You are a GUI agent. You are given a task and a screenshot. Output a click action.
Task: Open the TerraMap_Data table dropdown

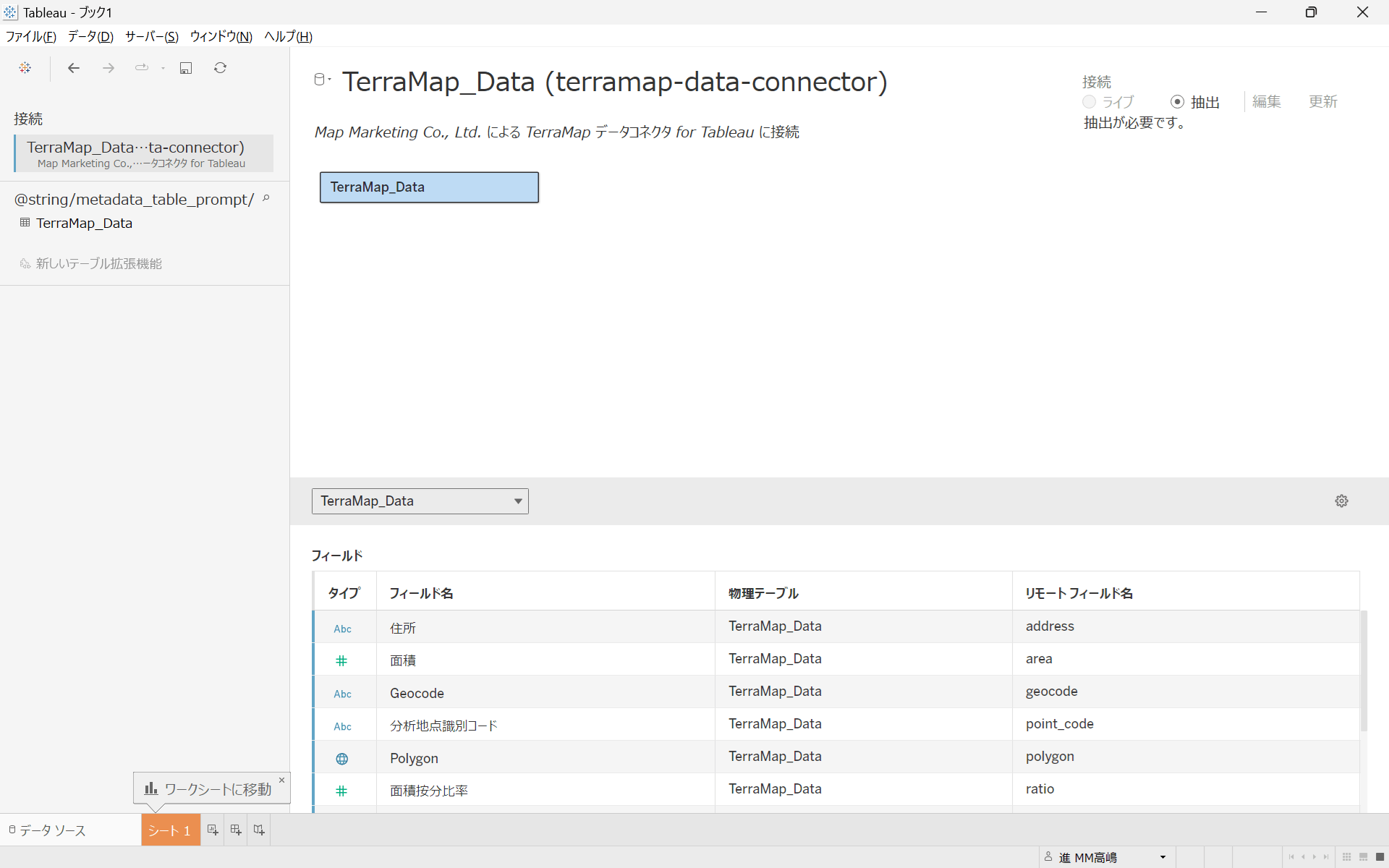[518, 501]
